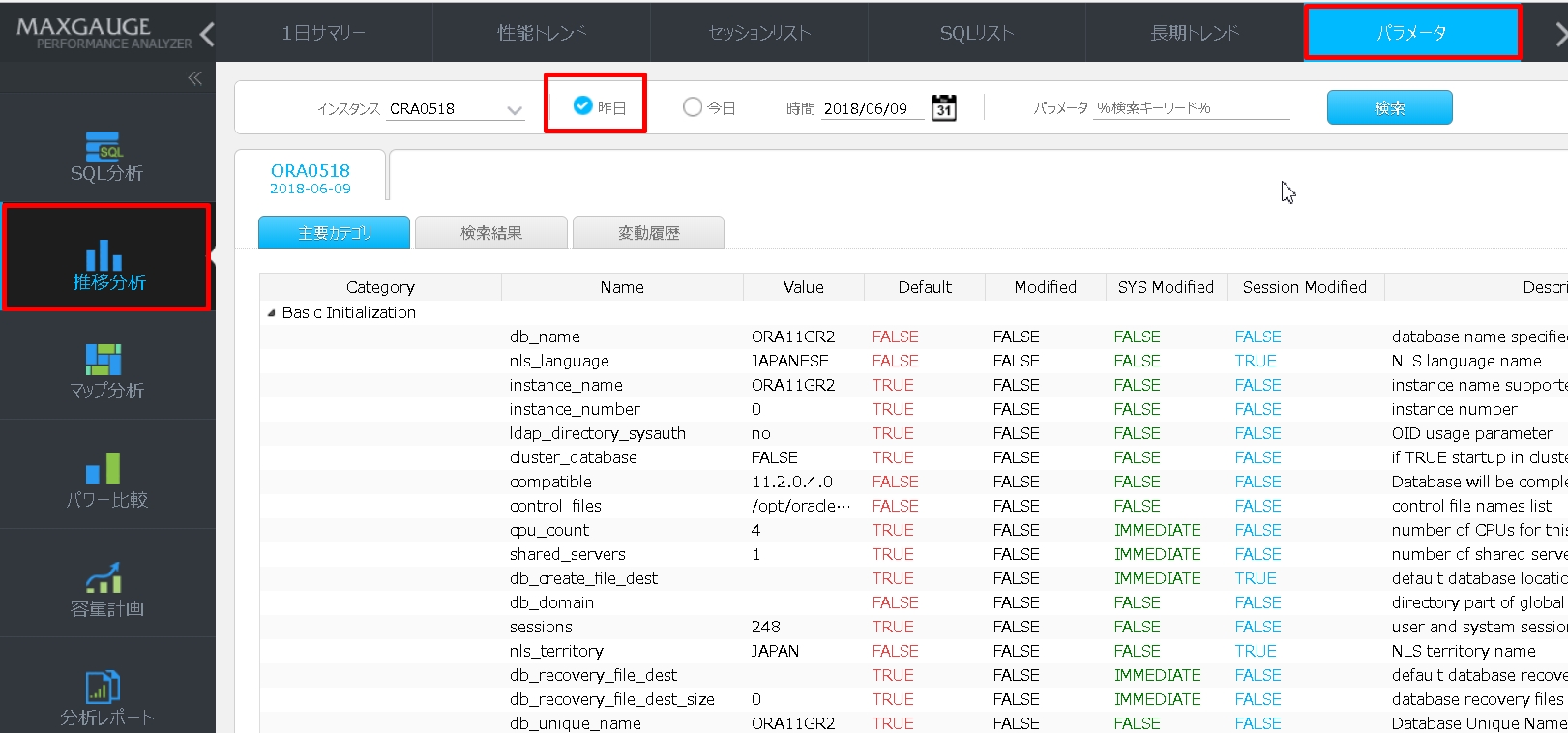
Task: Select the compatible parameter name
Action: (550, 482)
